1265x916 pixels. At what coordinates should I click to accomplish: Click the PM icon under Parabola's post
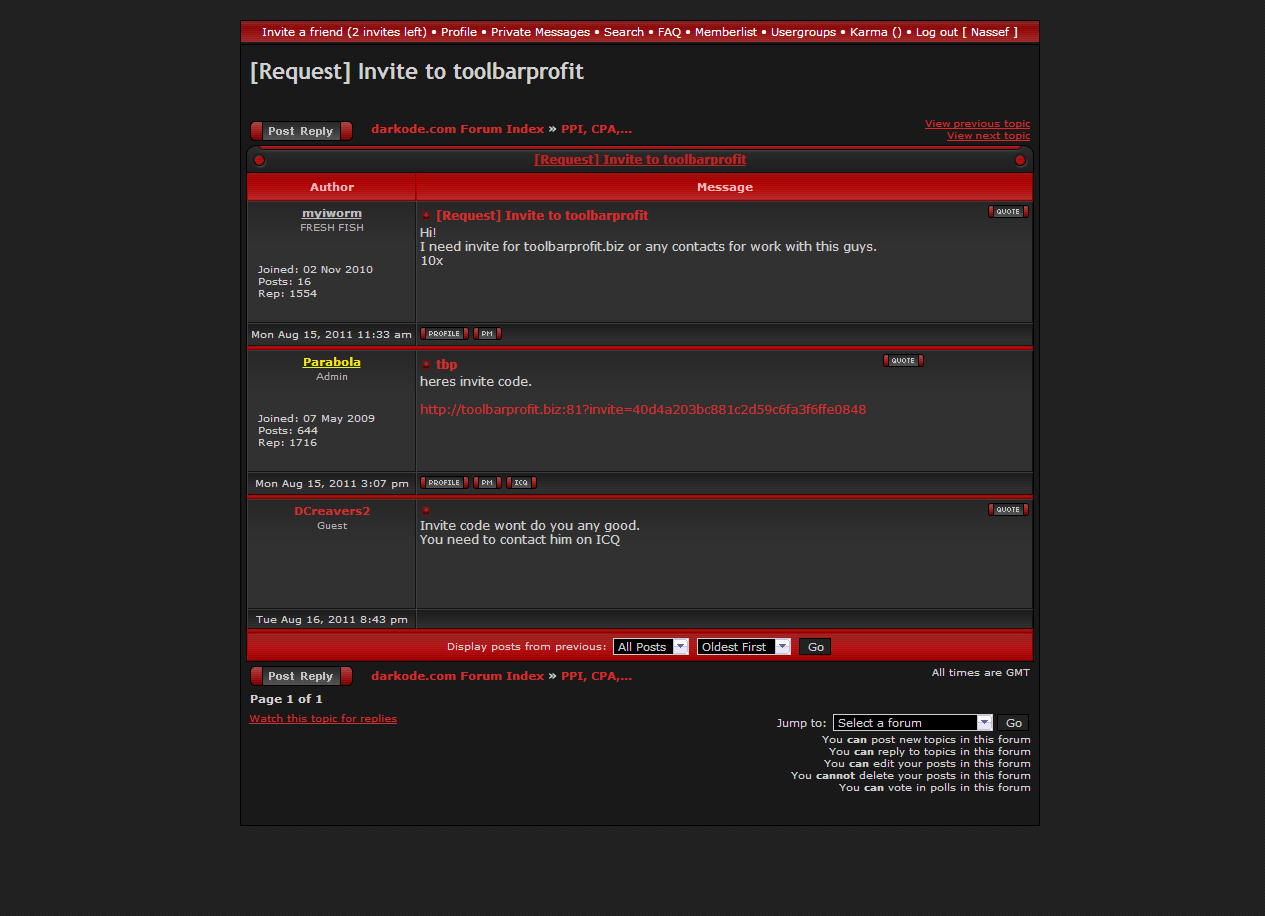tap(487, 483)
